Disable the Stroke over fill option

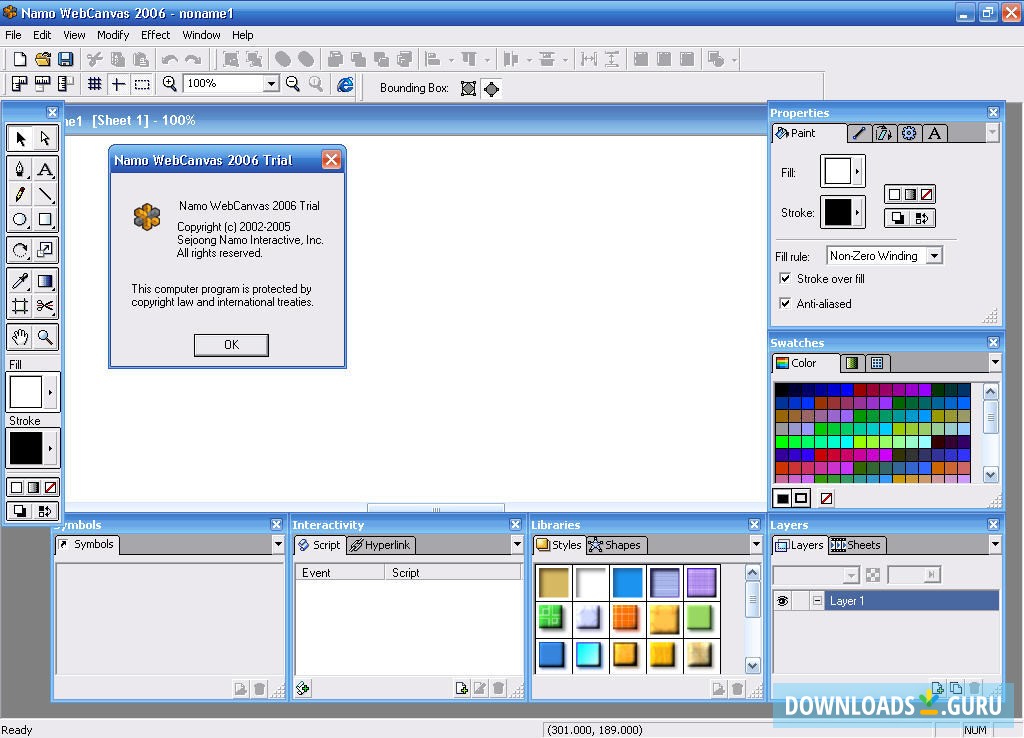click(x=786, y=279)
